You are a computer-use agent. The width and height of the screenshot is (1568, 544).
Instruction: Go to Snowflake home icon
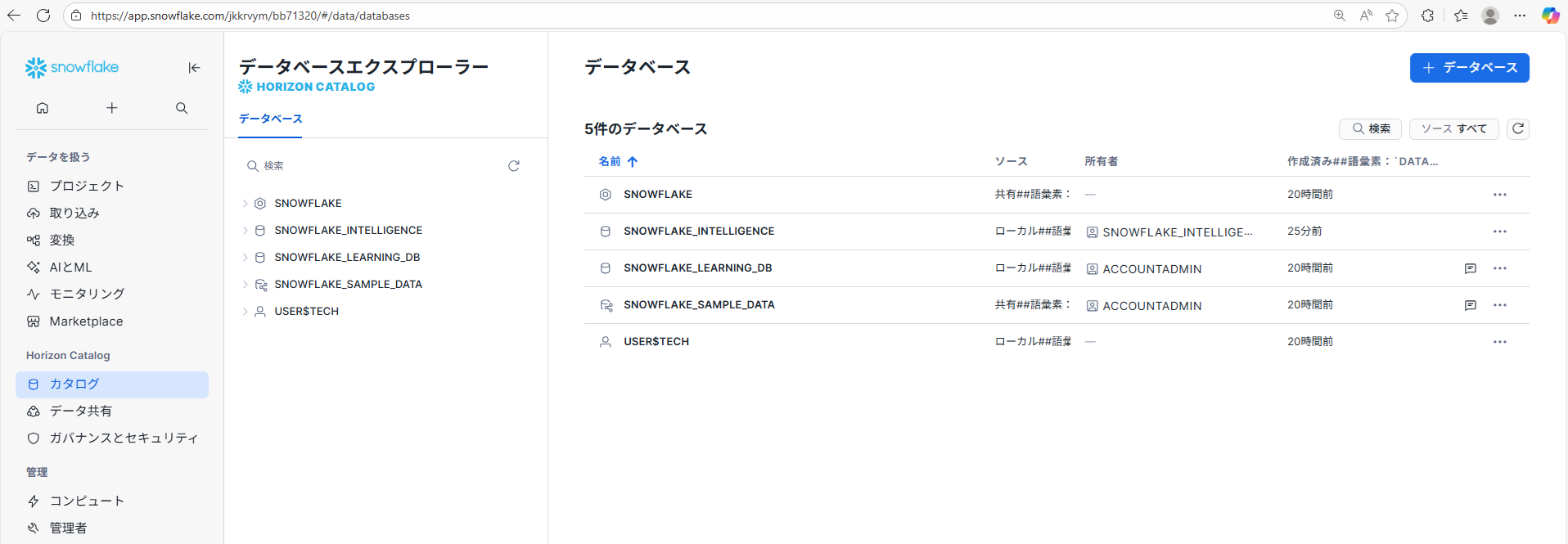pos(43,108)
